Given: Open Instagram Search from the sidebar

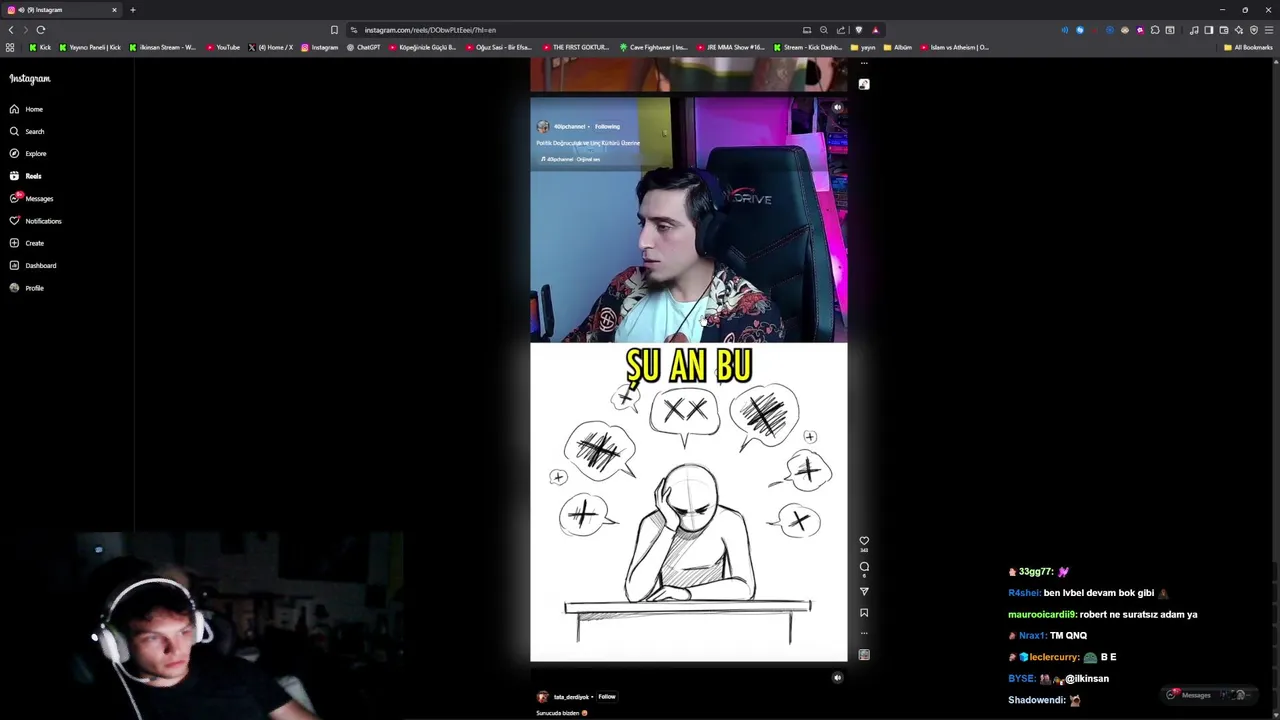Looking at the screenshot, I should click(26, 131).
